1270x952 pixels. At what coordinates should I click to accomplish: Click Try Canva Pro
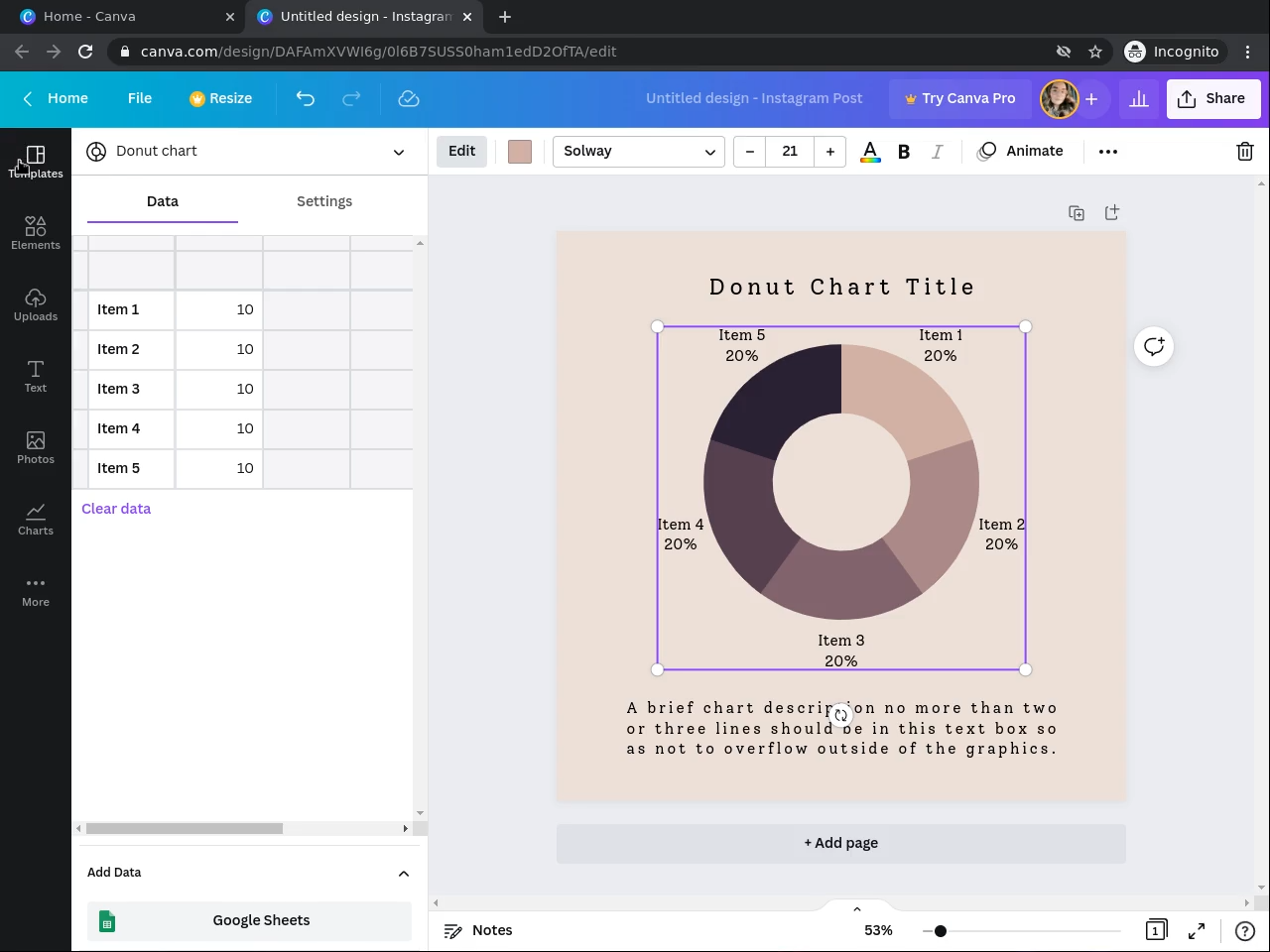click(959, 98)
